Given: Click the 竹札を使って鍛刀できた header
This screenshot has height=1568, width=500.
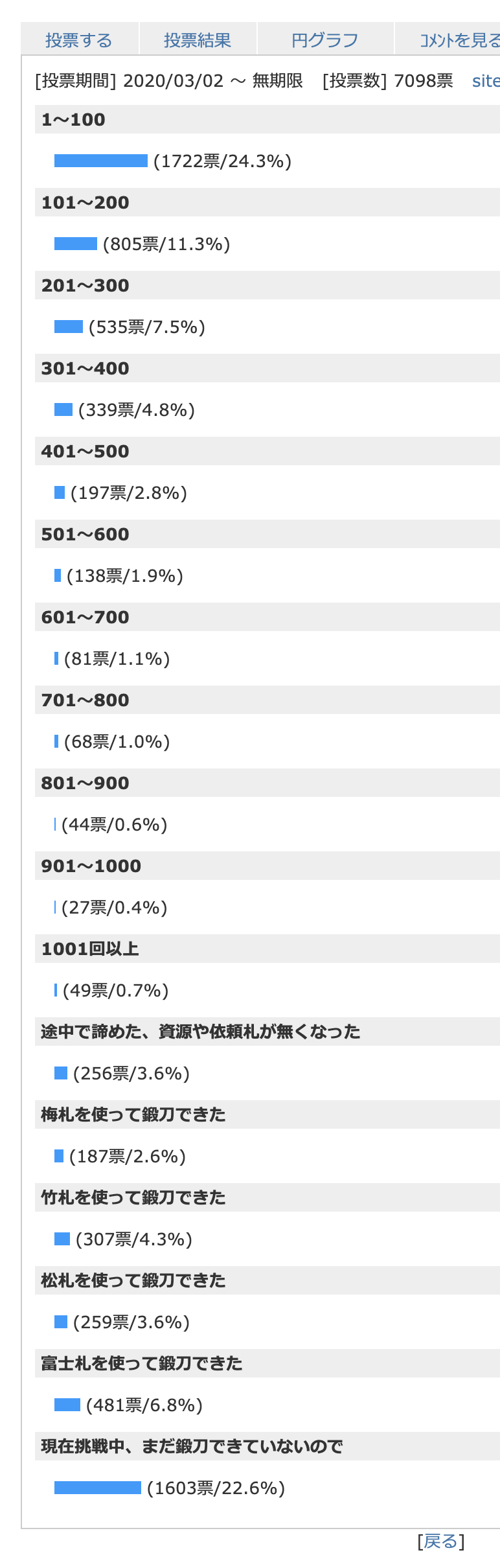Looking at the screenshot, I should point(267,1197).
